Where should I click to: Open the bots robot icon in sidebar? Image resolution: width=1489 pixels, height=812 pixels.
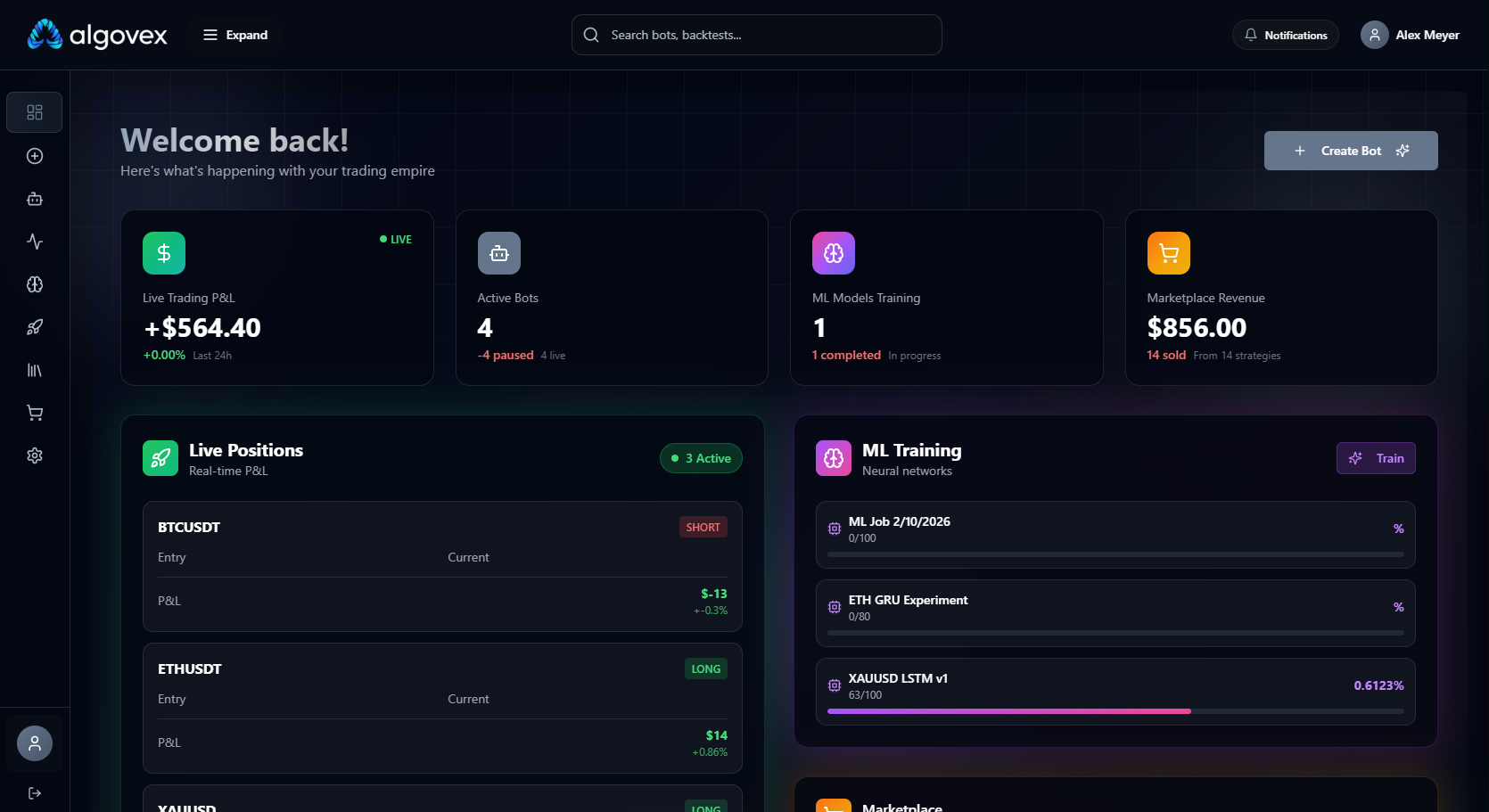(x=35, y=199)
